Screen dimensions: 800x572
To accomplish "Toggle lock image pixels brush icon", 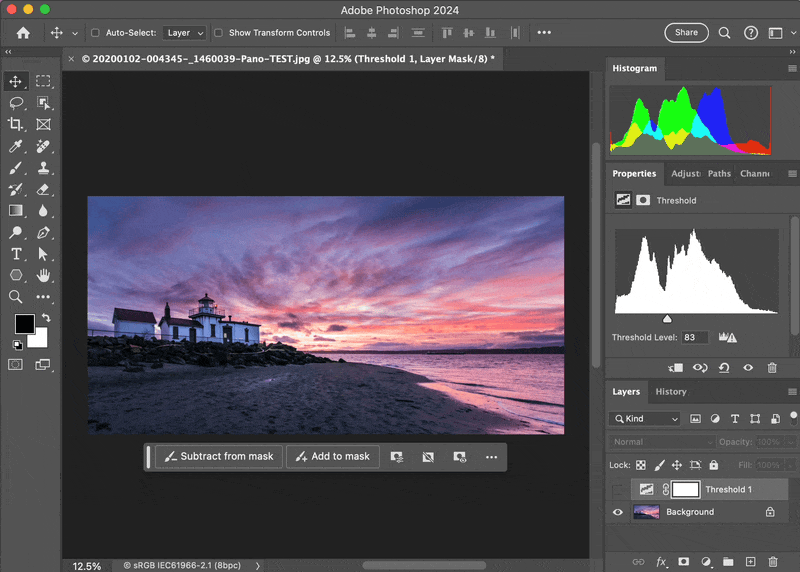I will pyautogui.click(x=659, y=465).
